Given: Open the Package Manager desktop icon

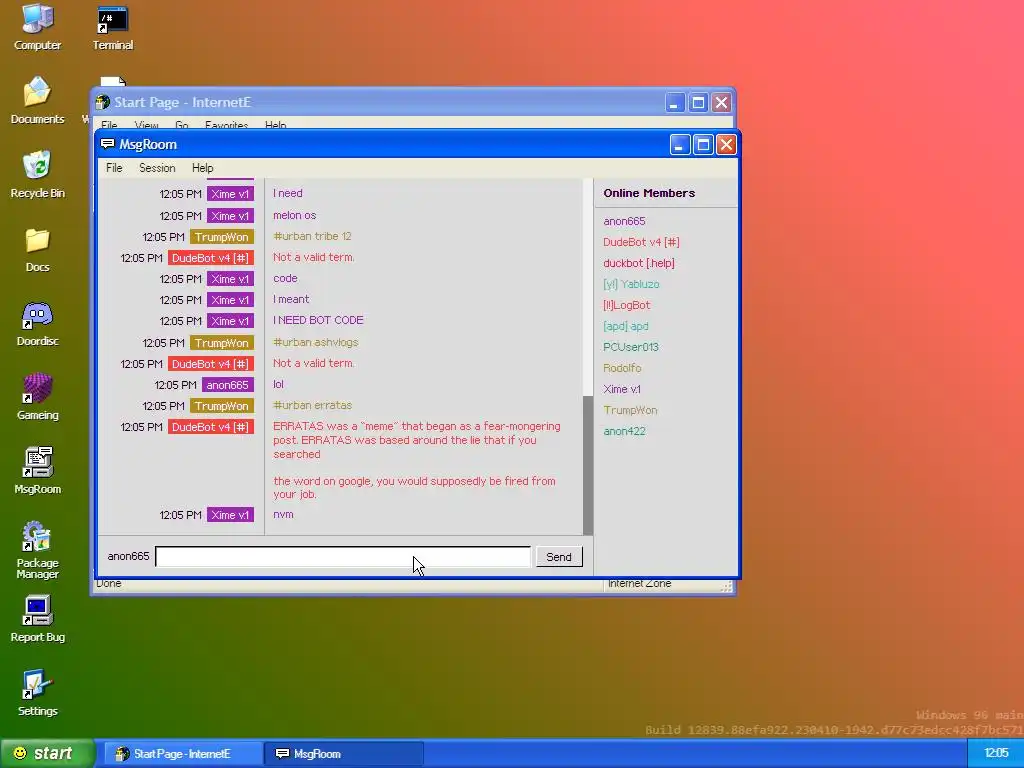Looking at the screenshot, I should click(x=37, y=550).
